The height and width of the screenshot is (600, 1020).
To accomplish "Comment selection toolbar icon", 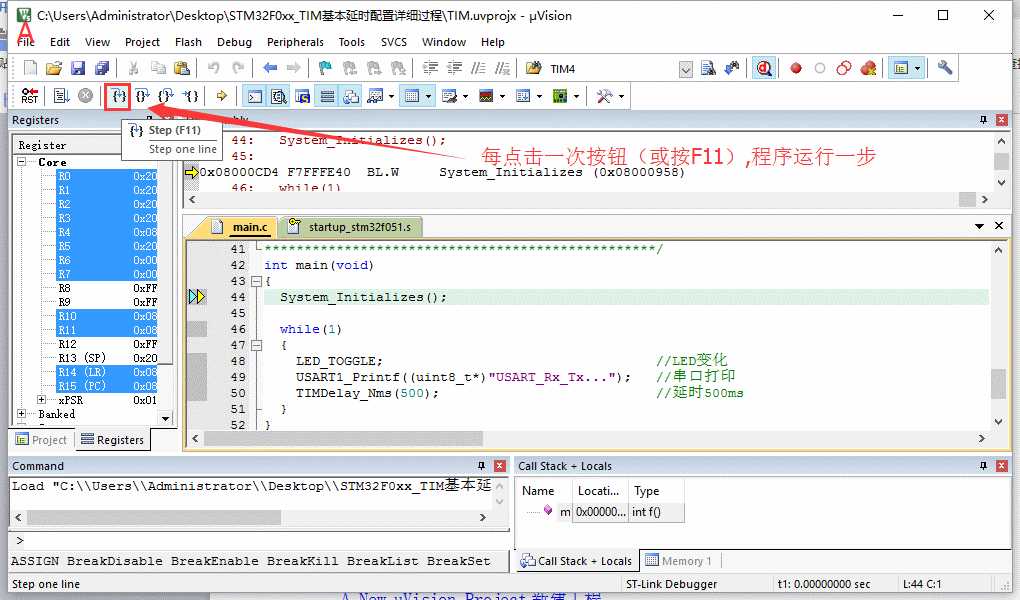I will 478,68.
